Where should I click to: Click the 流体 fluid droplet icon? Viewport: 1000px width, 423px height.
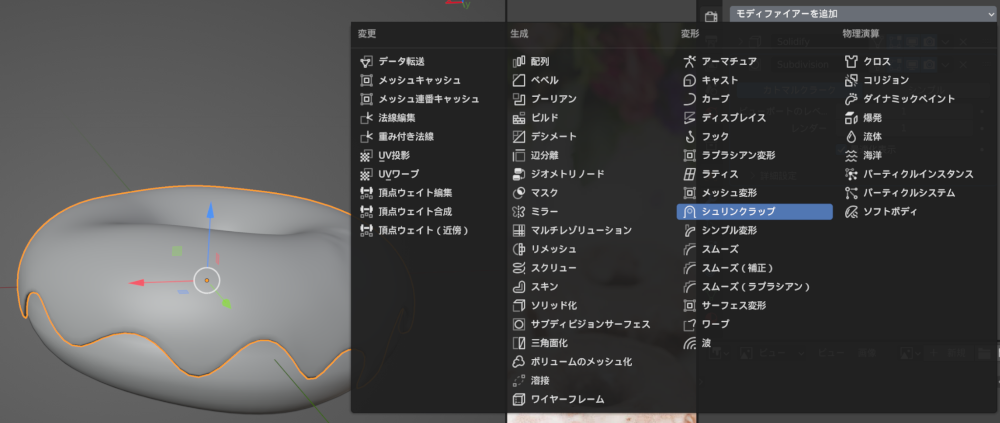[x=851, y=137]
